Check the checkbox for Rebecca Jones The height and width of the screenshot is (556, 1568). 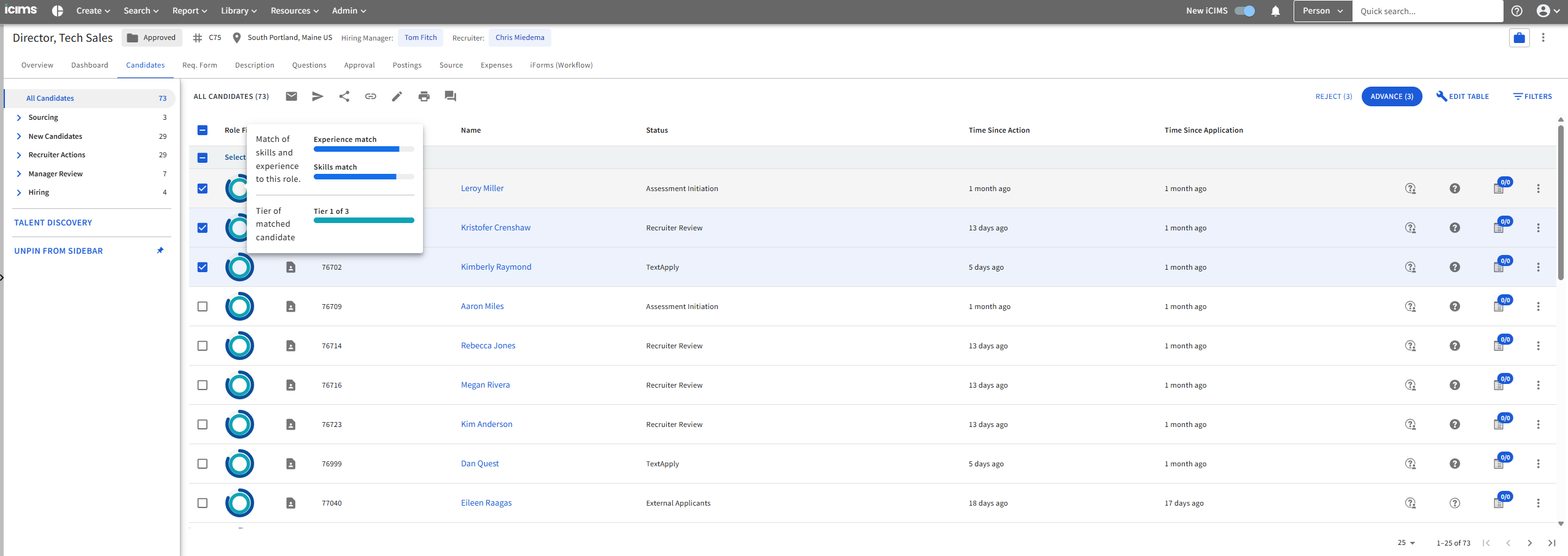203,346
